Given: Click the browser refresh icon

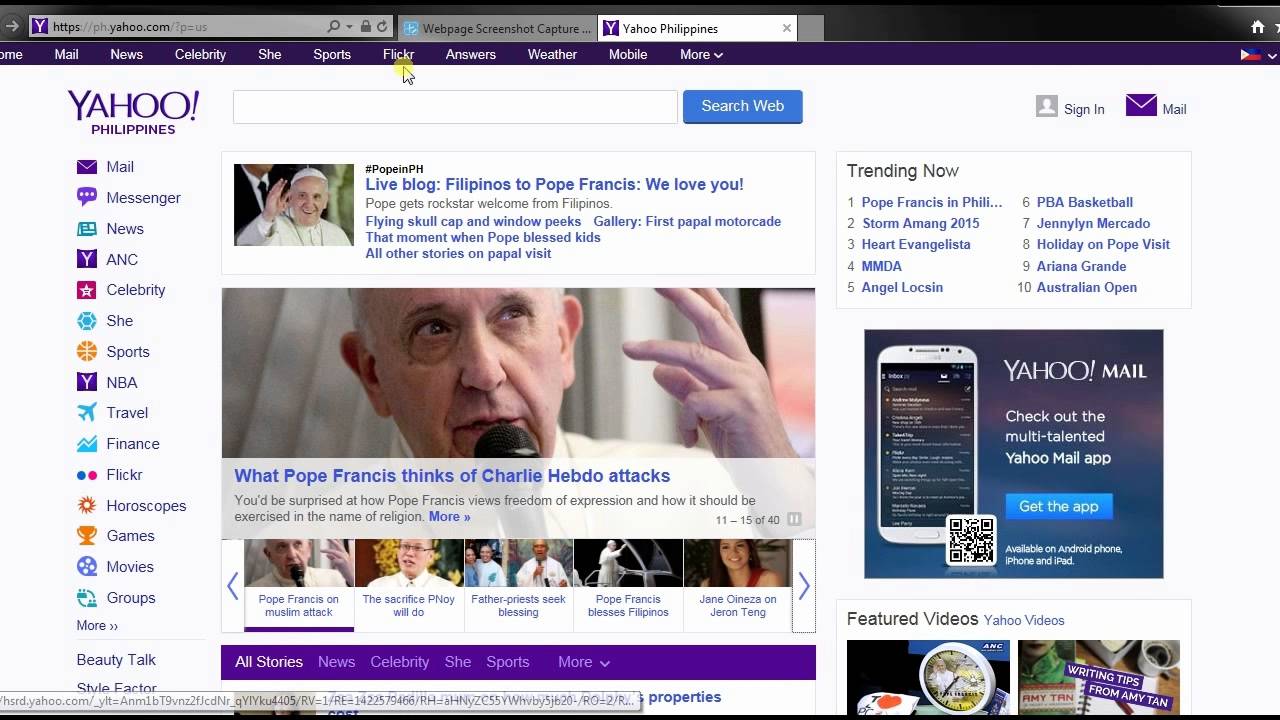Looking at the screenshot, I should [382, 27].
